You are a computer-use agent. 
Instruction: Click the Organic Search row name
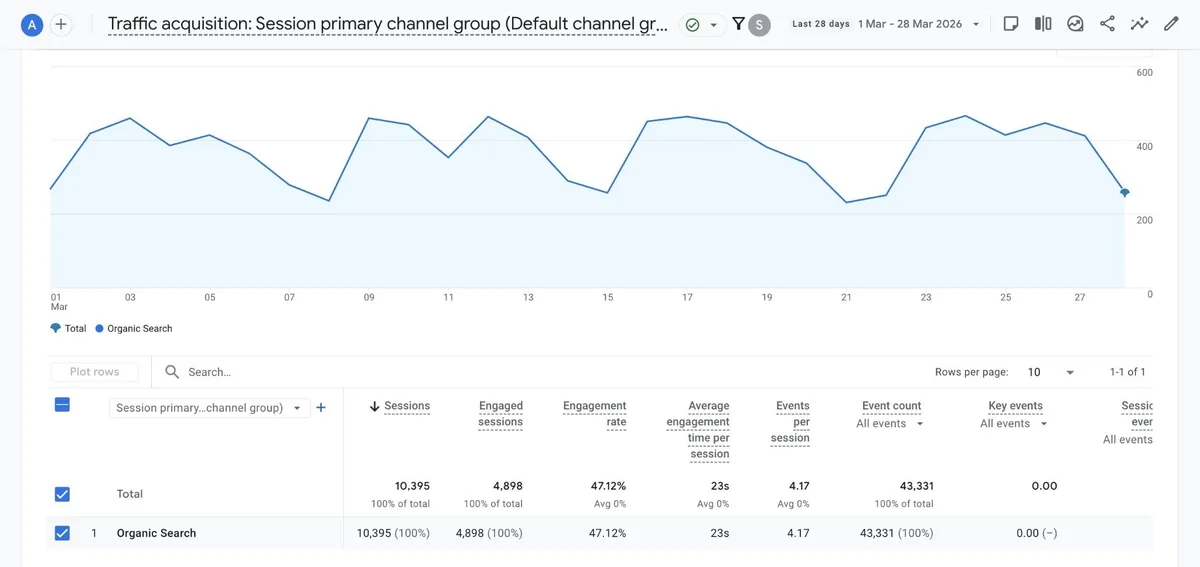coord(156,533)
